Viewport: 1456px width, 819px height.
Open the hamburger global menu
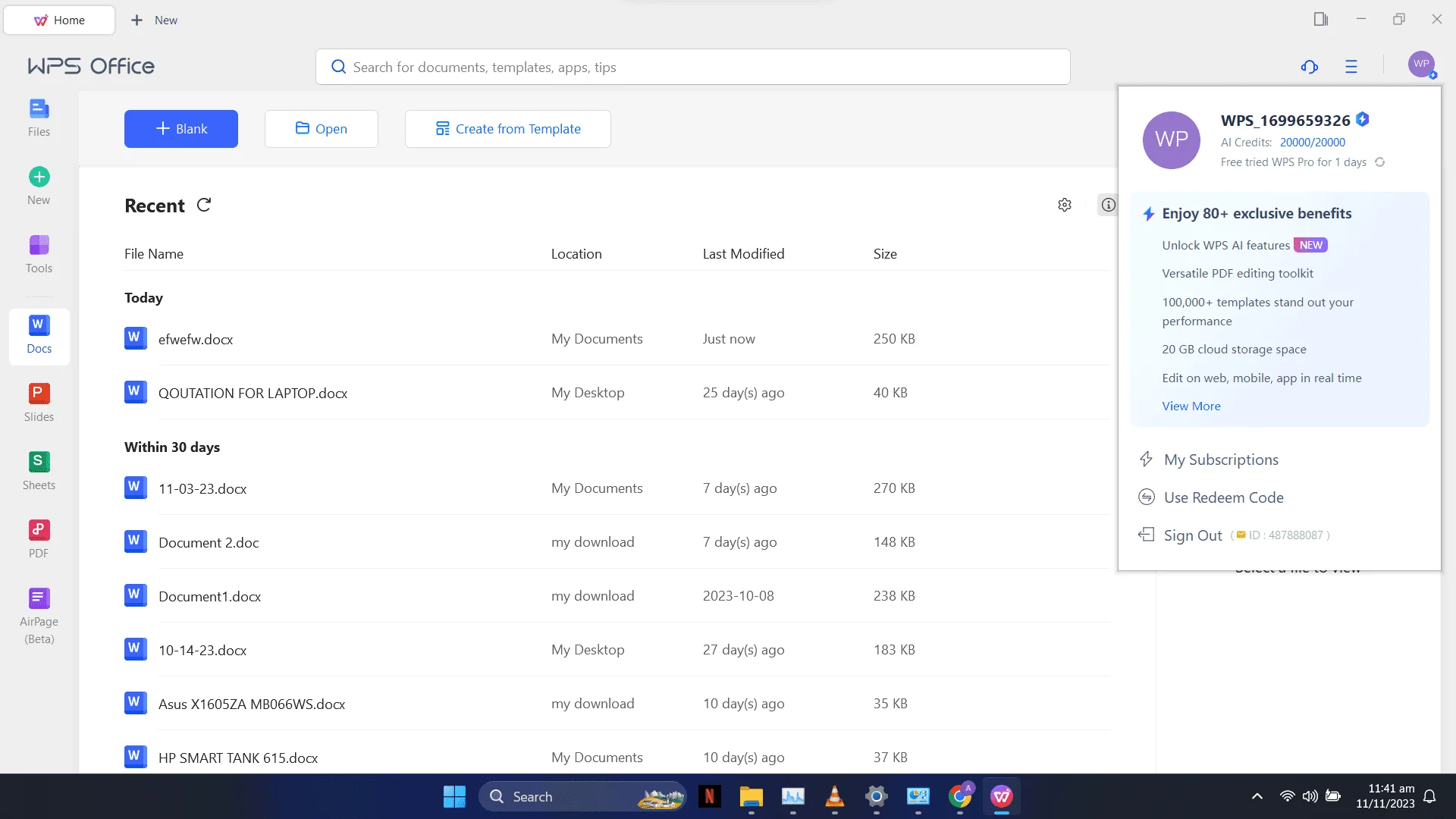click(1351, 67)
